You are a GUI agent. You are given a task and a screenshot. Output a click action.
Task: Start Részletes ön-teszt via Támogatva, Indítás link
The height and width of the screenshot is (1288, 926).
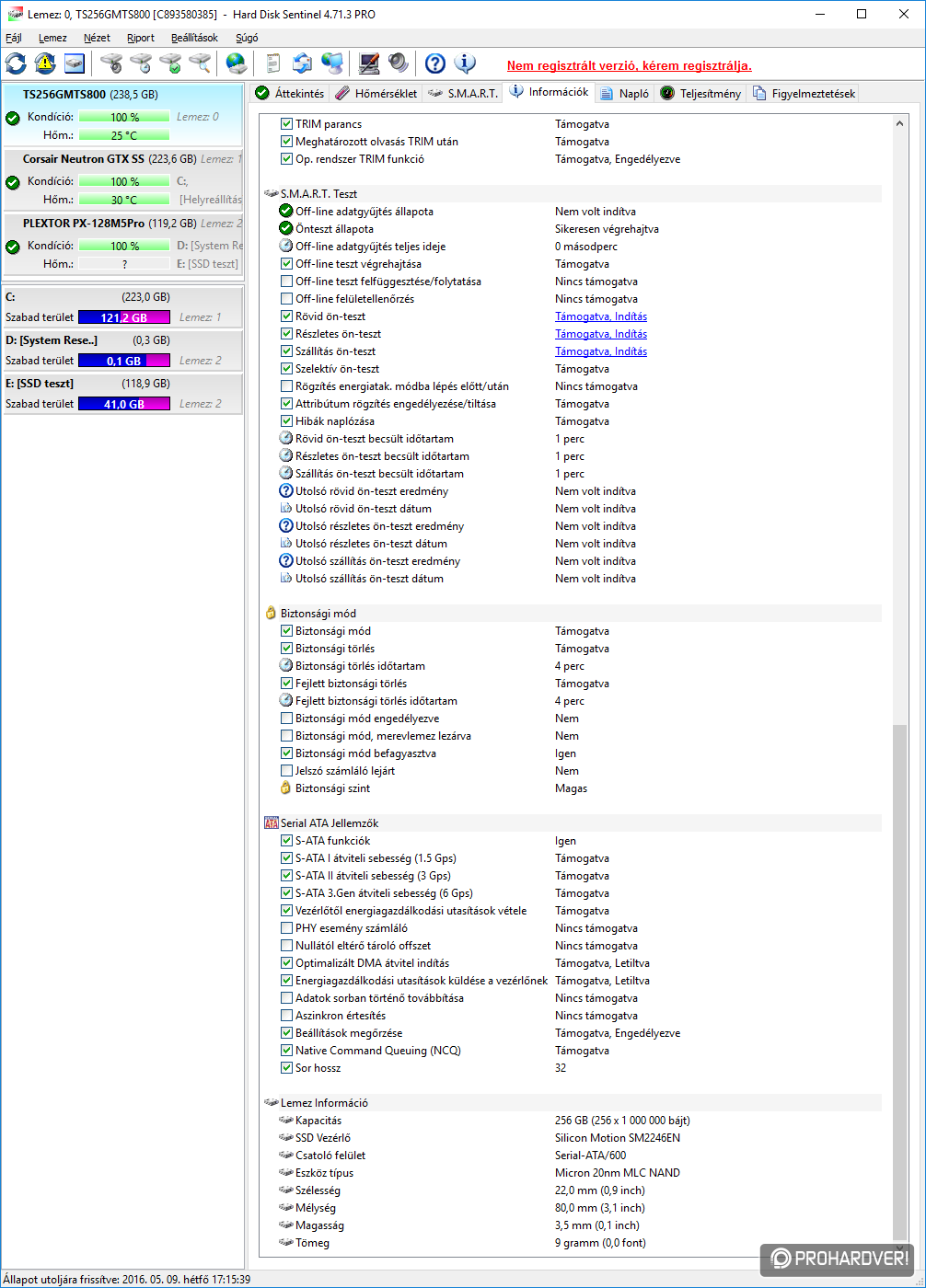click(601, 334)
